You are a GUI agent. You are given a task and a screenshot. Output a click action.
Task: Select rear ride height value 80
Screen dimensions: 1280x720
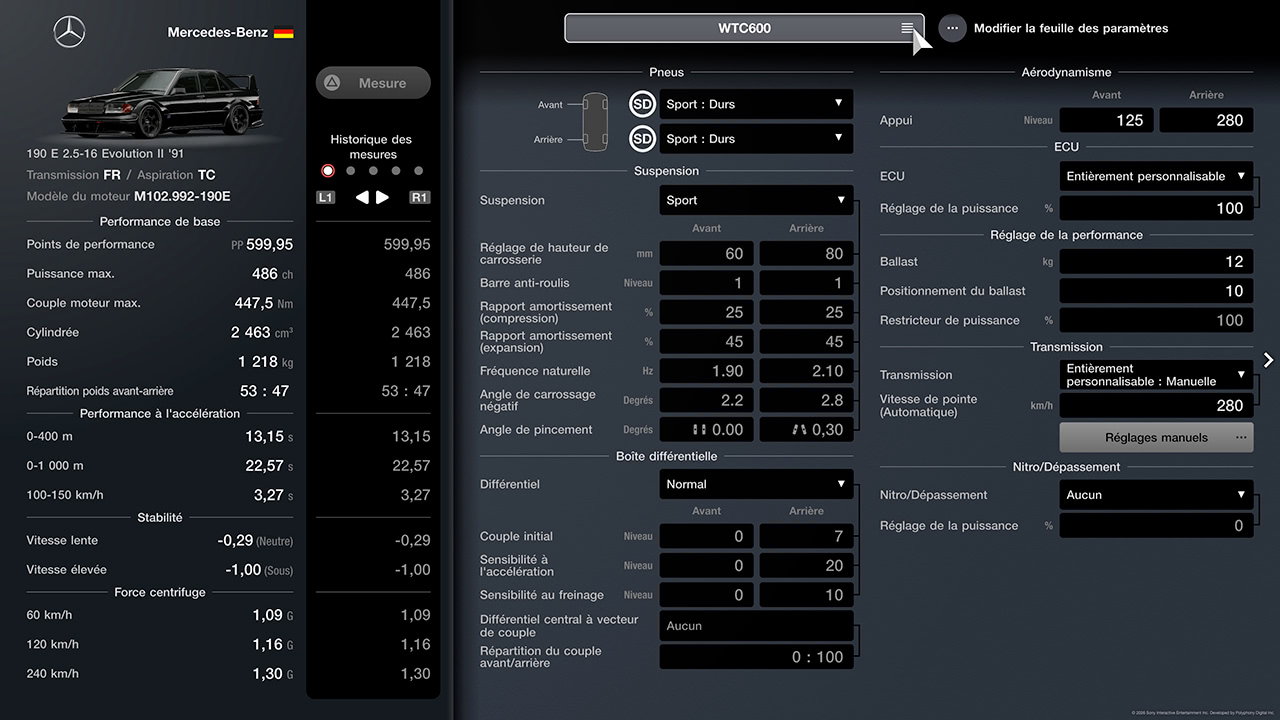[x=807, y=254]
